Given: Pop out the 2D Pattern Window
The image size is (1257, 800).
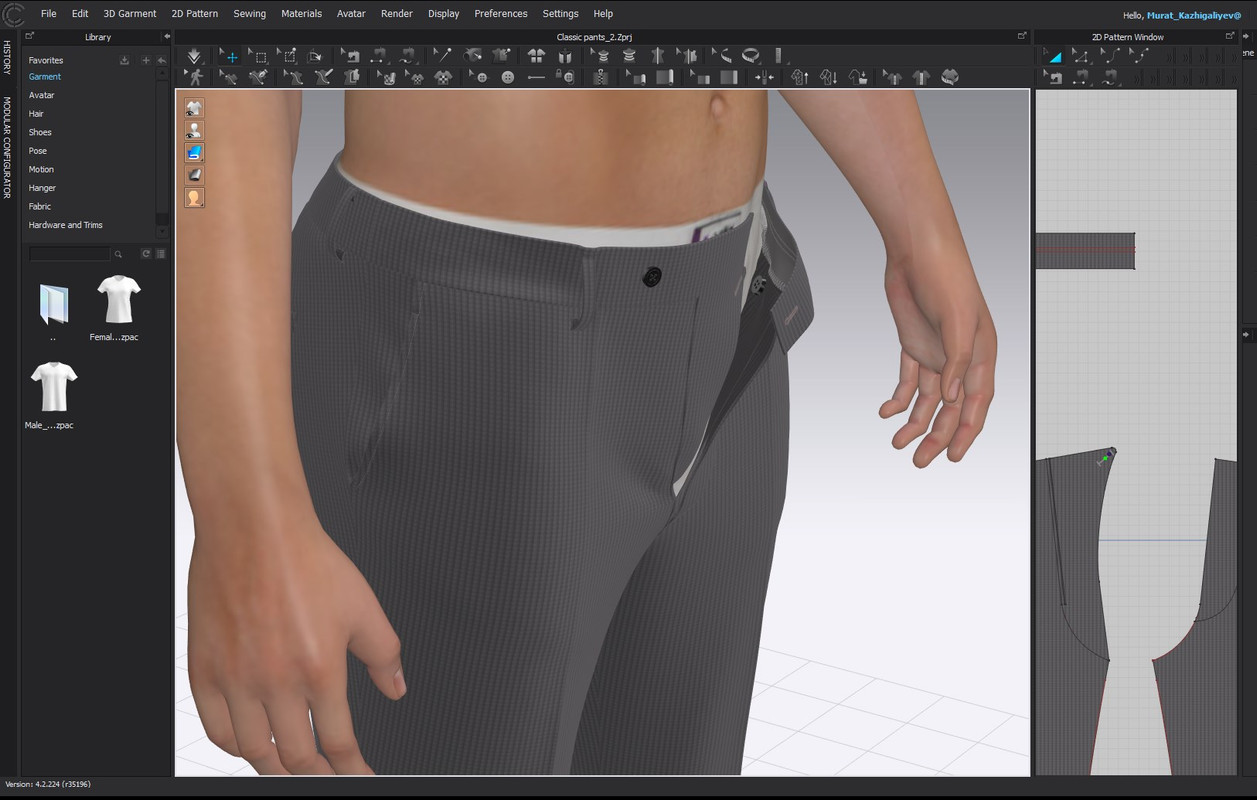Looking at the screenshot, I should 1230,36.
